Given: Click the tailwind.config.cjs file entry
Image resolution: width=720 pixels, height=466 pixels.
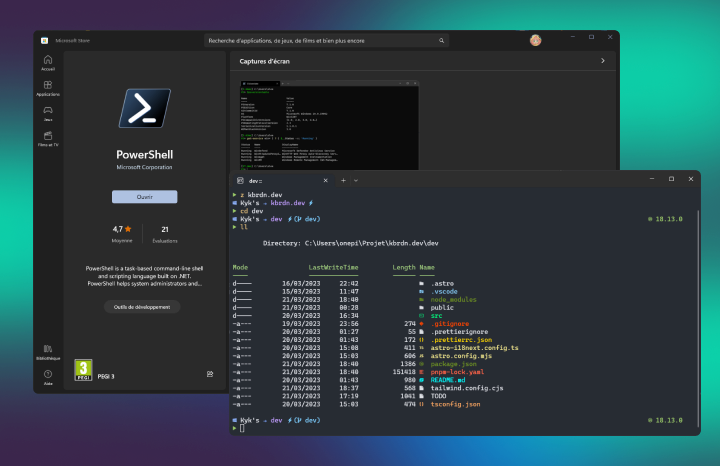Looking at the screenshot, I should [467, 388].
